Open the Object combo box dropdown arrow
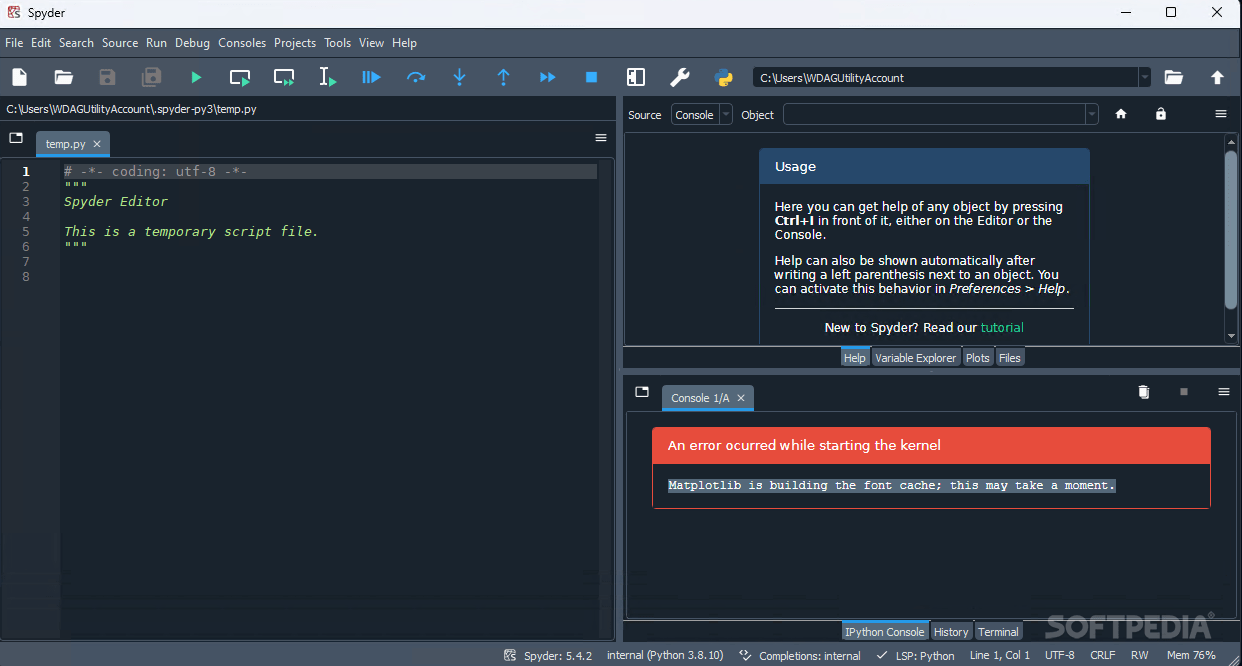The height and width of the screenshot is (666, 1242). (1092, 115)
